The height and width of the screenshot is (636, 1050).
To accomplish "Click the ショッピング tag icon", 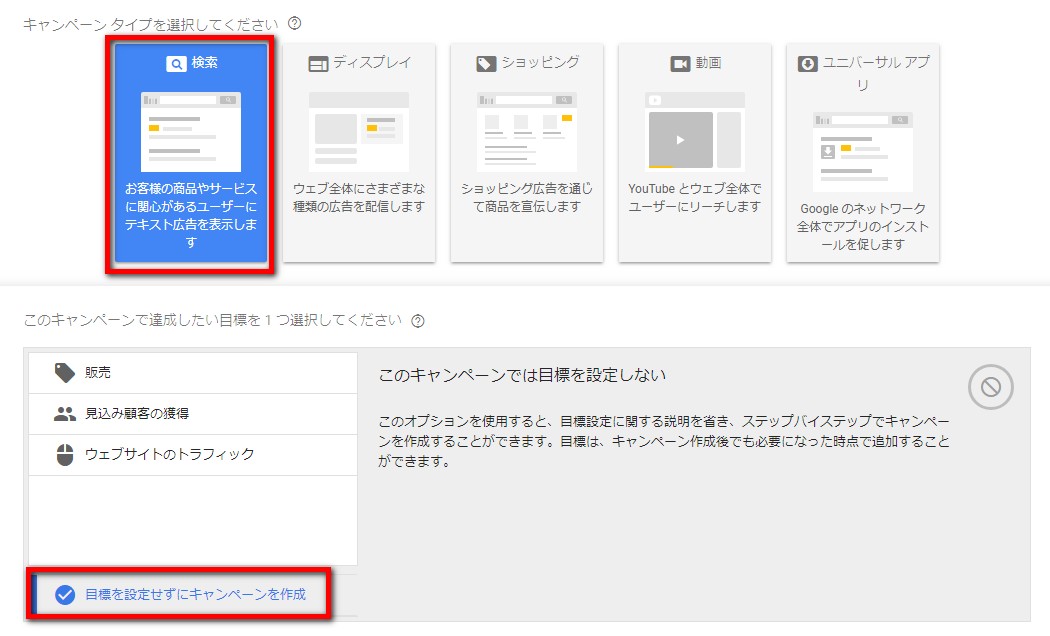I will pos(486,63).
